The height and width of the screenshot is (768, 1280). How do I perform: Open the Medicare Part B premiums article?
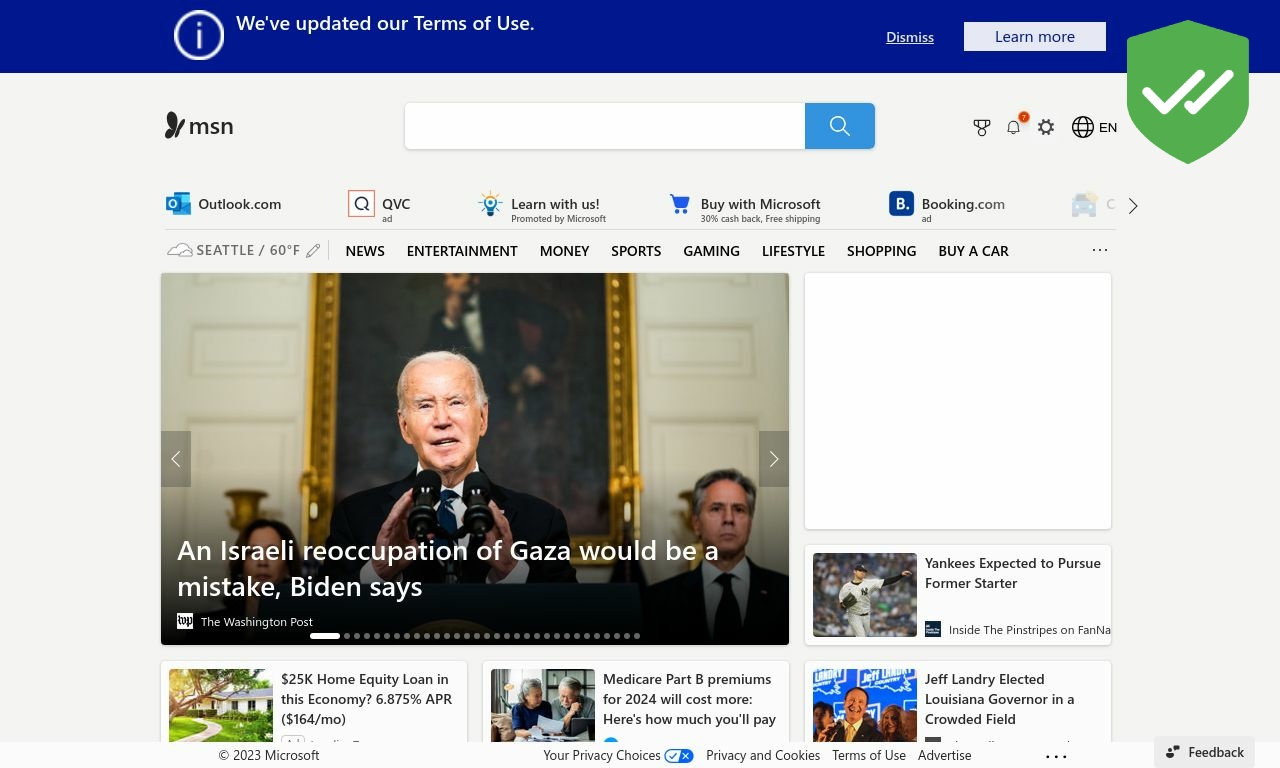(690, 699)
